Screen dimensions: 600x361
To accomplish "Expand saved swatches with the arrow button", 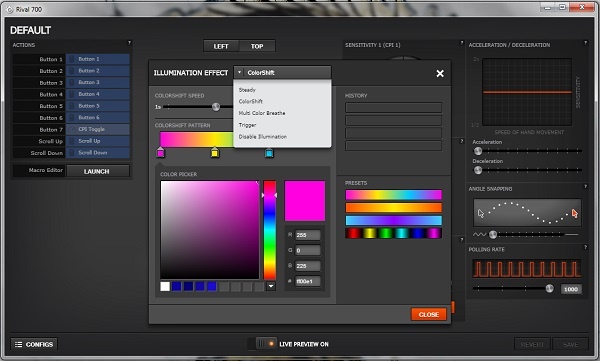I will pyautogui.click(x=271, y=286).
